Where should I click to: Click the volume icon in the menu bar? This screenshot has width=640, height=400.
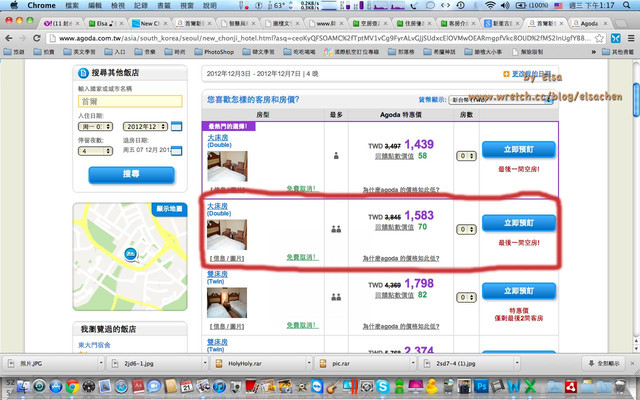pyautogui.click(x=505, y=5)
